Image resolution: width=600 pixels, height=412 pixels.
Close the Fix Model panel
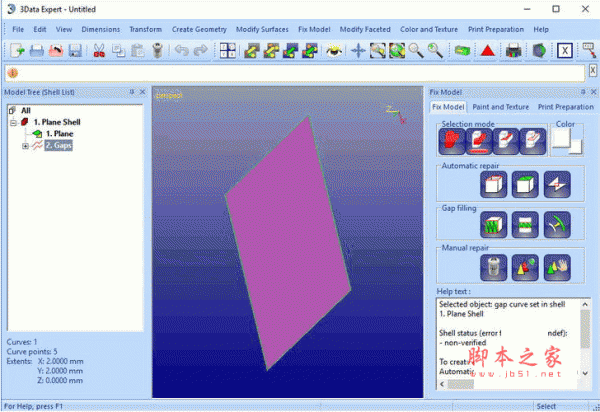pos(593,92)
